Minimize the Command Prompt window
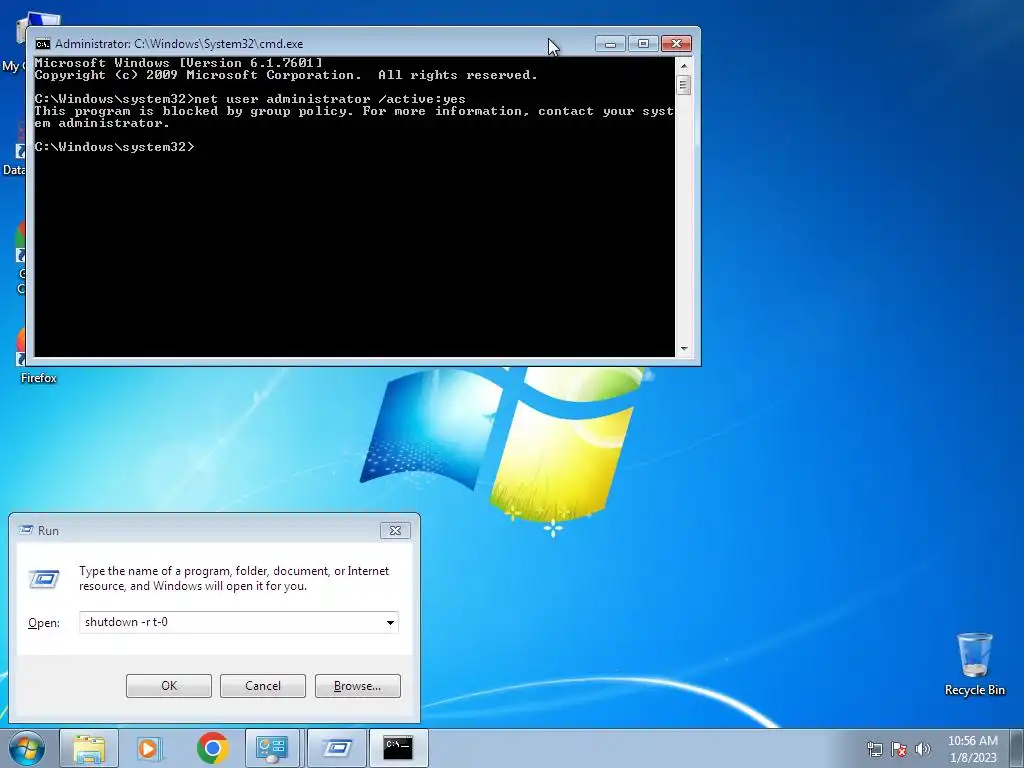This screenshot has height=768, width=1024. point(610,44)
